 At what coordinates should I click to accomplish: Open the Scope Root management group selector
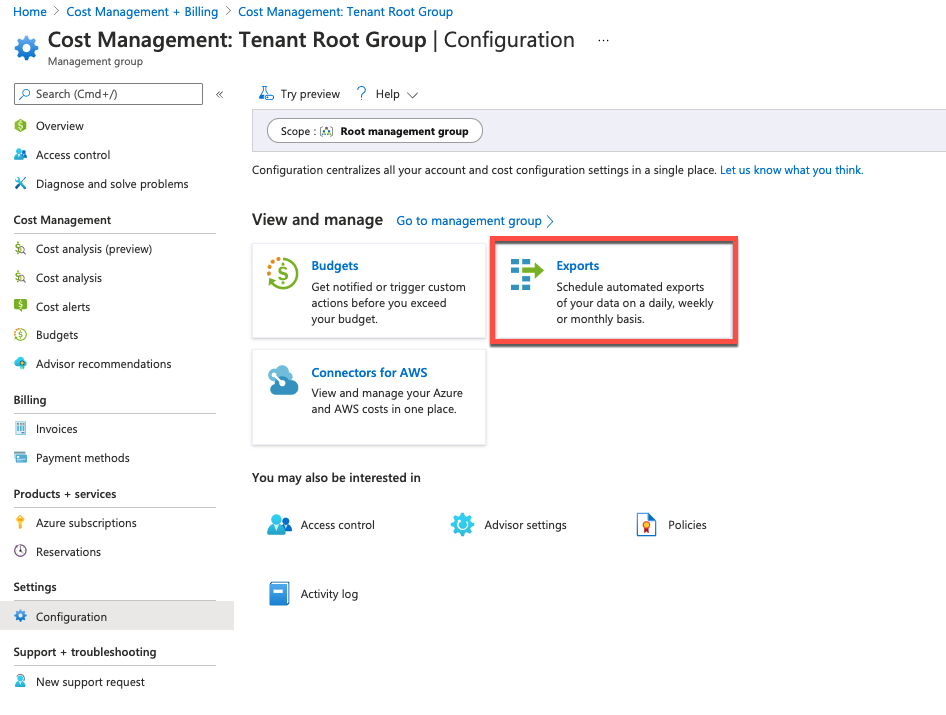point(375,131)
